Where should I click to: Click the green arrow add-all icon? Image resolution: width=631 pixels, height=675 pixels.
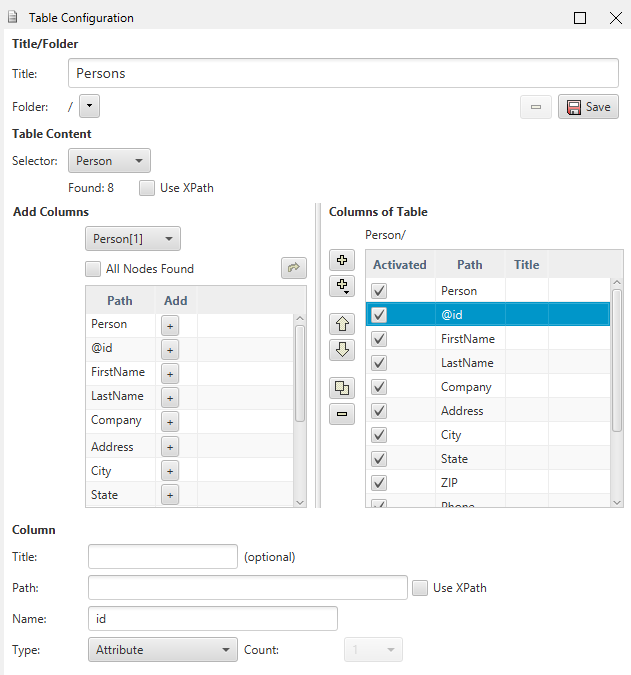click(x=294, y=268)
